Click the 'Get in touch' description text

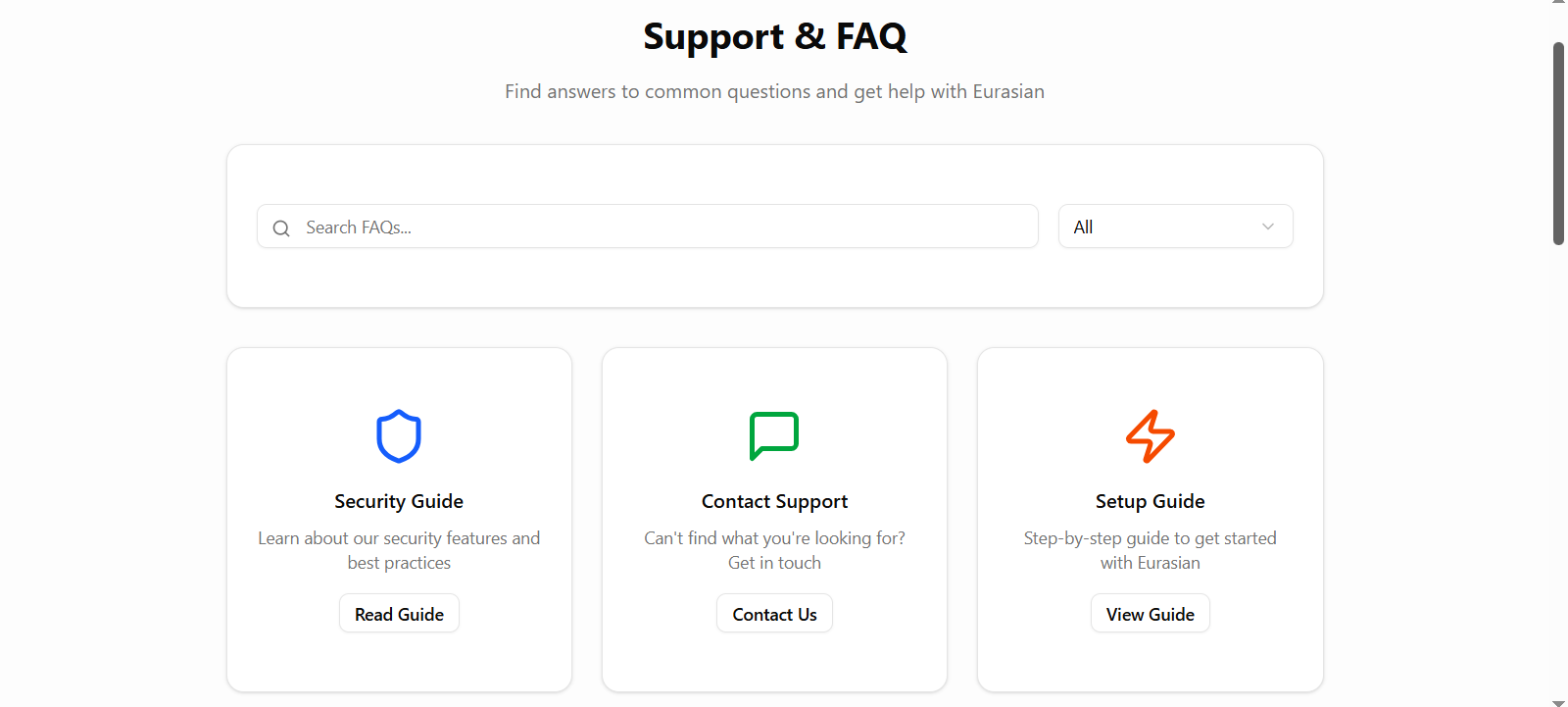point(774,563)
